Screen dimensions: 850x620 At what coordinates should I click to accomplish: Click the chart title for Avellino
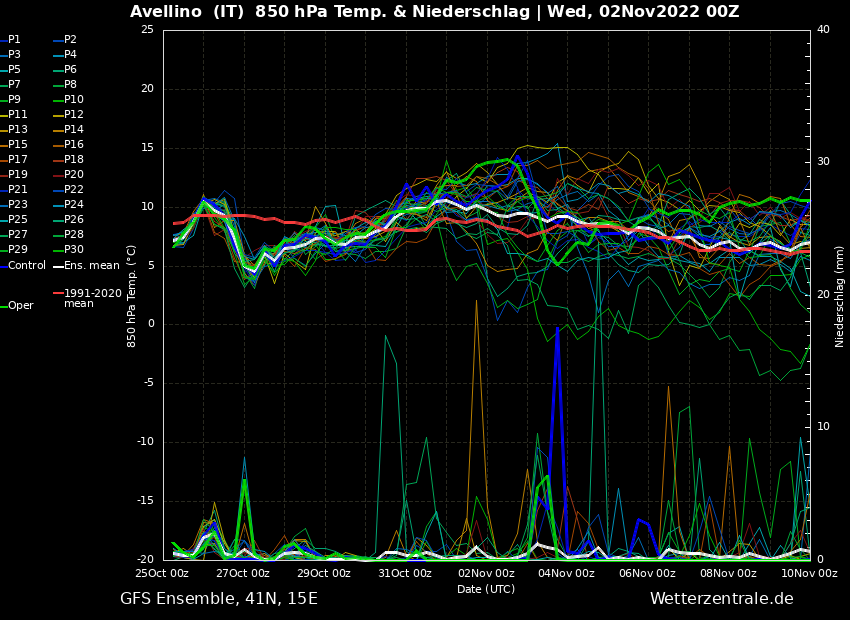coord(434,12)
